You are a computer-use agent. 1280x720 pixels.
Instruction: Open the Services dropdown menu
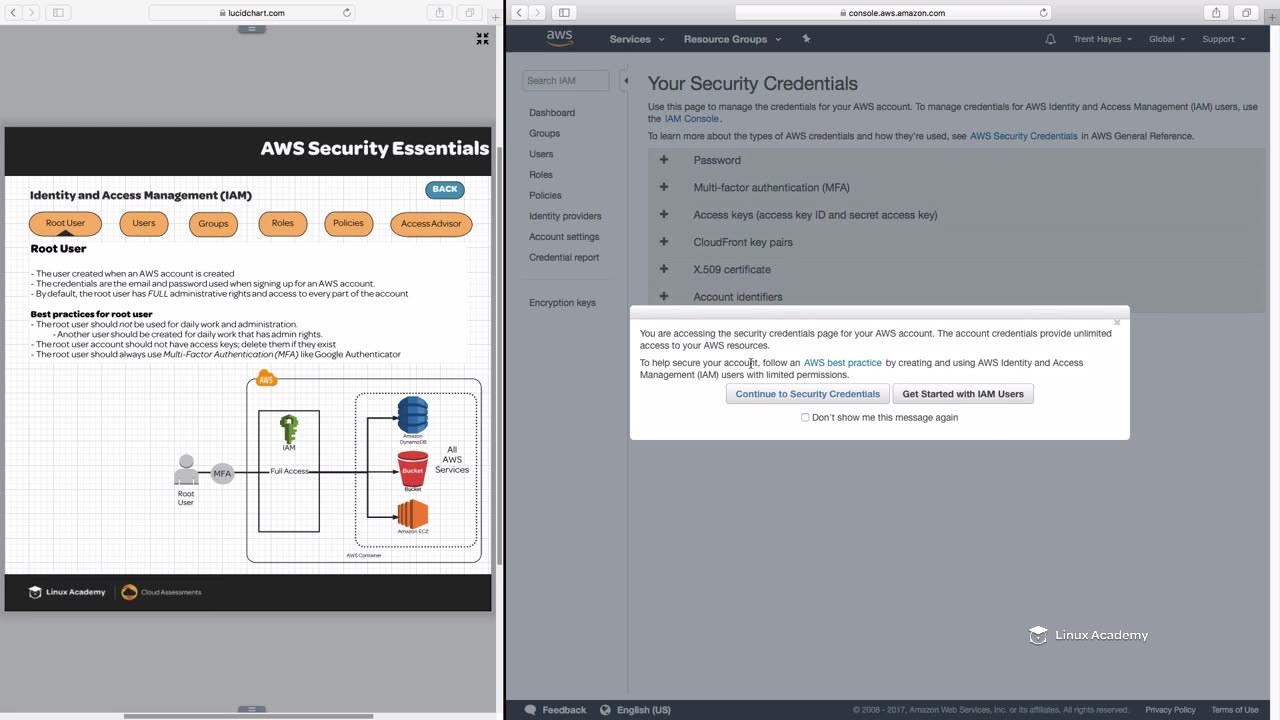(636, 39)
